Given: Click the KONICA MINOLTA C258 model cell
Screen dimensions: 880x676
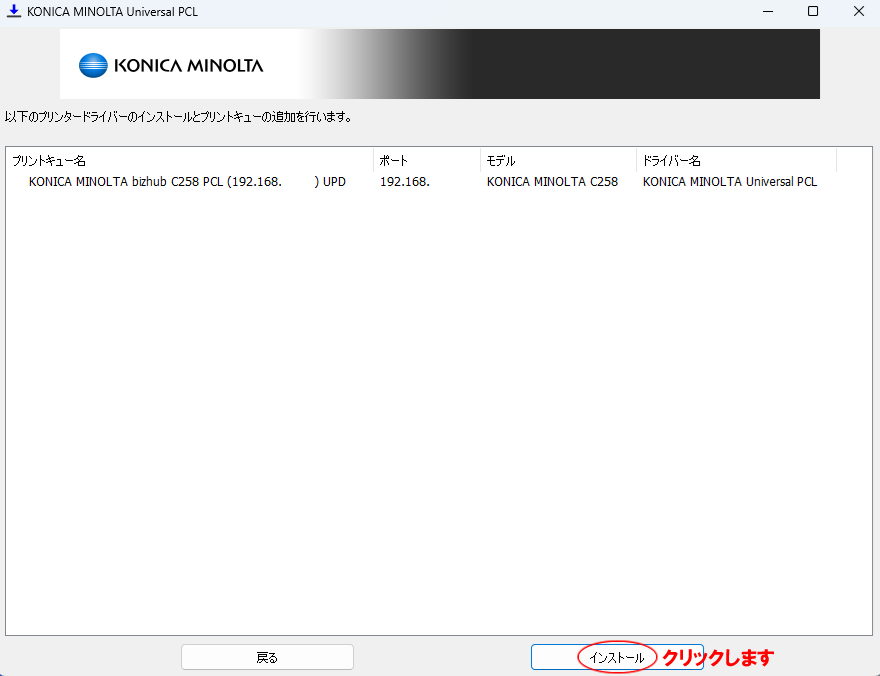Looking at the screenshot, I should [x=552, y=182].
